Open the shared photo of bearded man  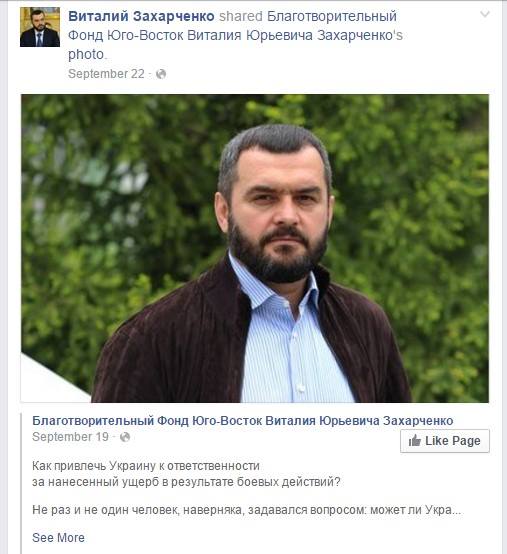pyautogui.click(x=255, y=248)
